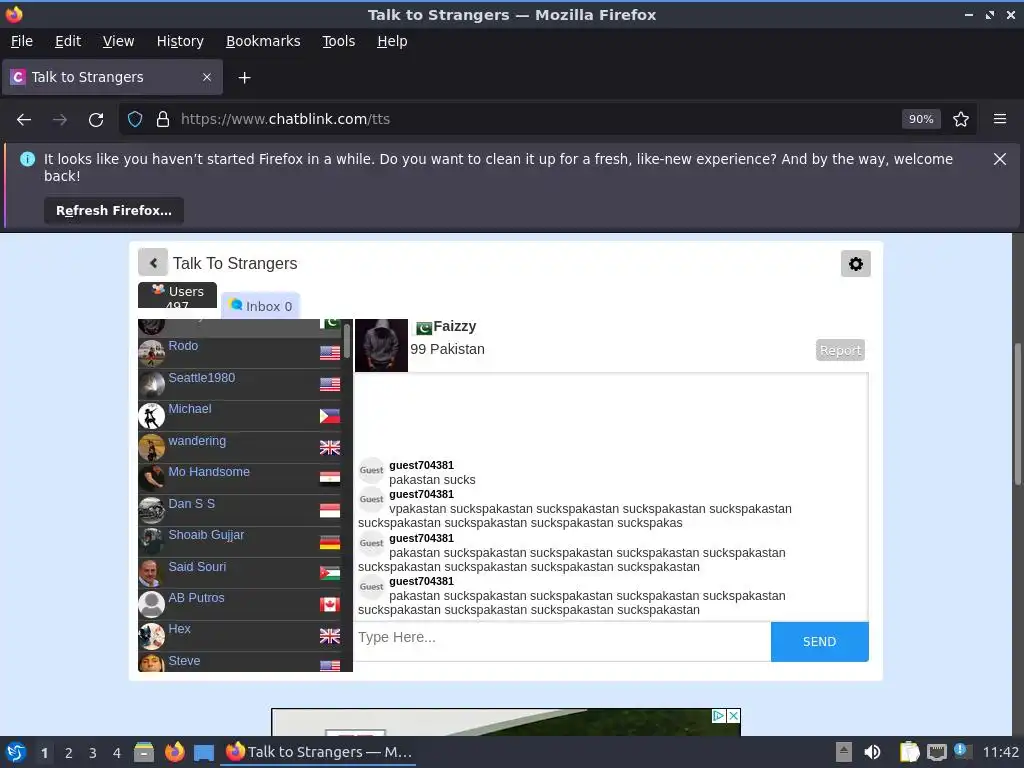Image resolution: width=1024 pixels, height=768 pixels.
Task: Click the Philippines flag beside Michael
Action: click(x=330, y=416)
